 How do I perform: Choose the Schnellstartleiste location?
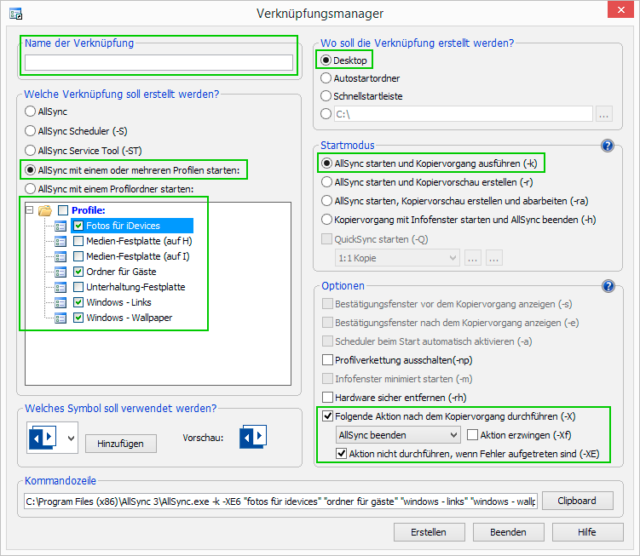point(326,96)
